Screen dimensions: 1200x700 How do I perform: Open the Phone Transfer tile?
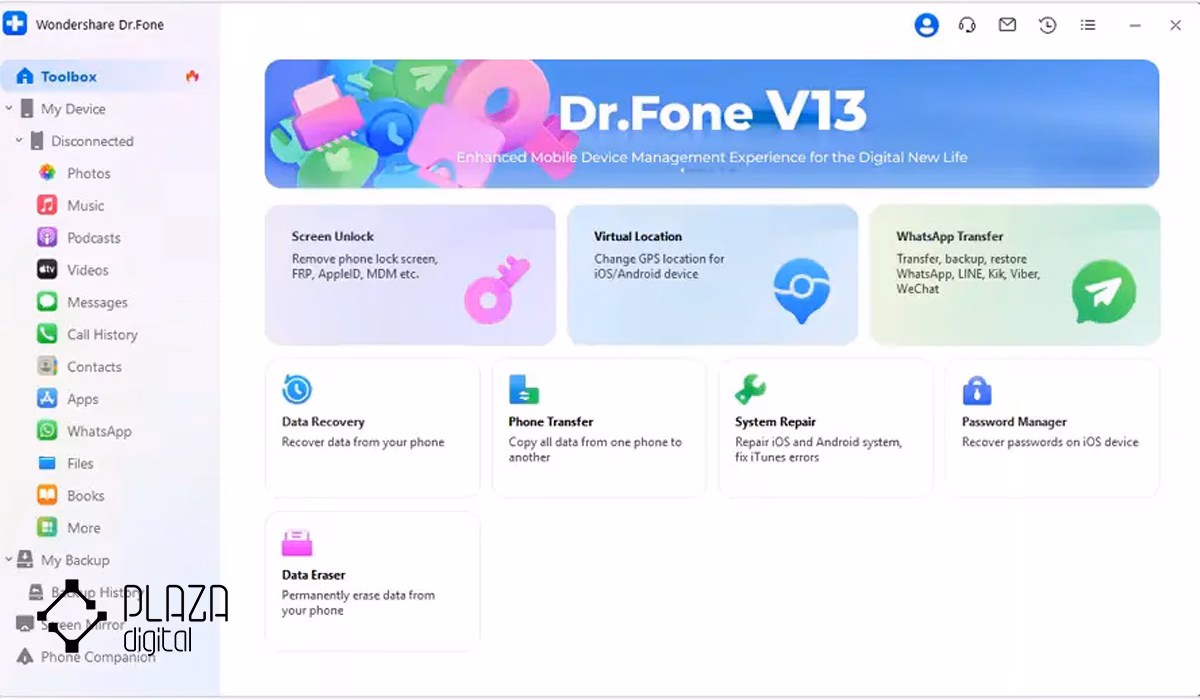pyautogui.click(x=599, y=428)
